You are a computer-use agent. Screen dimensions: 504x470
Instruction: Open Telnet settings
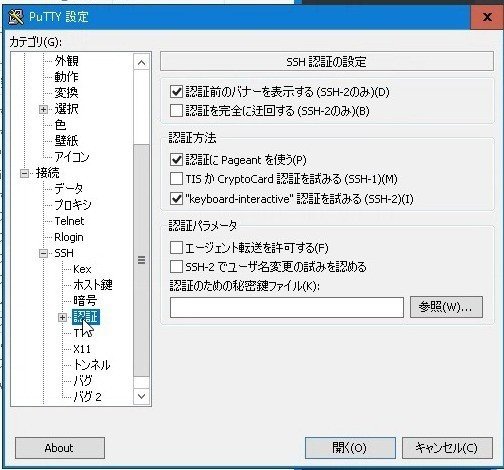[69, 221]
